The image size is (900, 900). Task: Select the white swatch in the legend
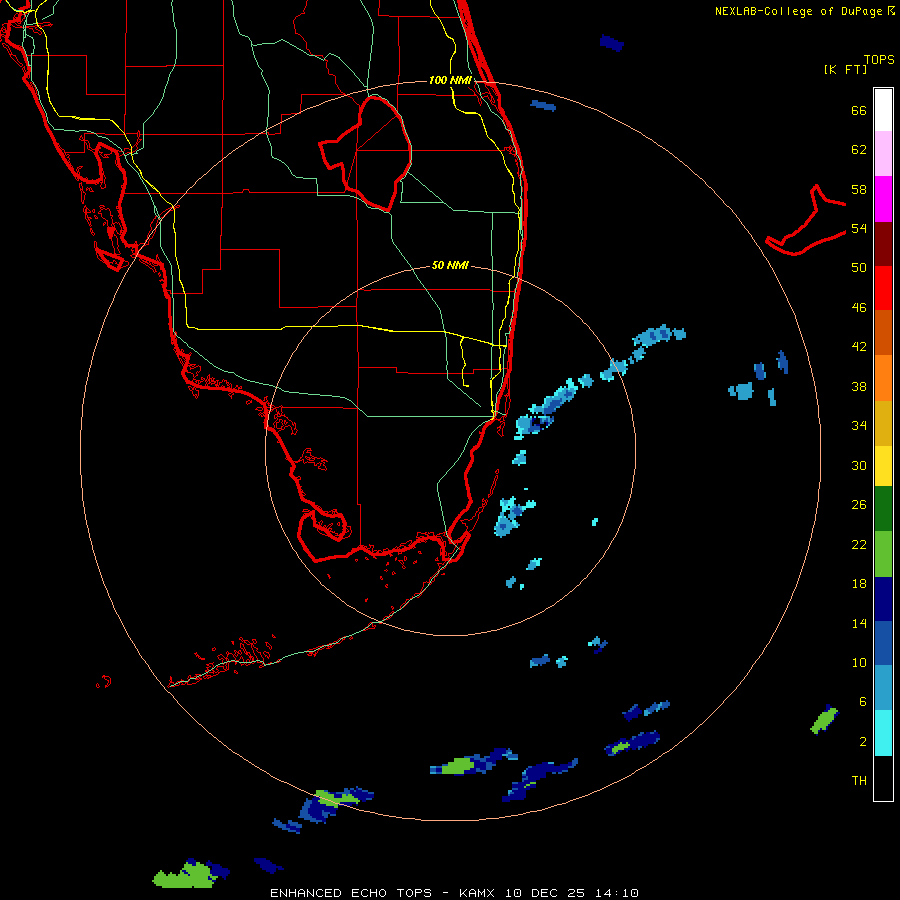[883, 110]
